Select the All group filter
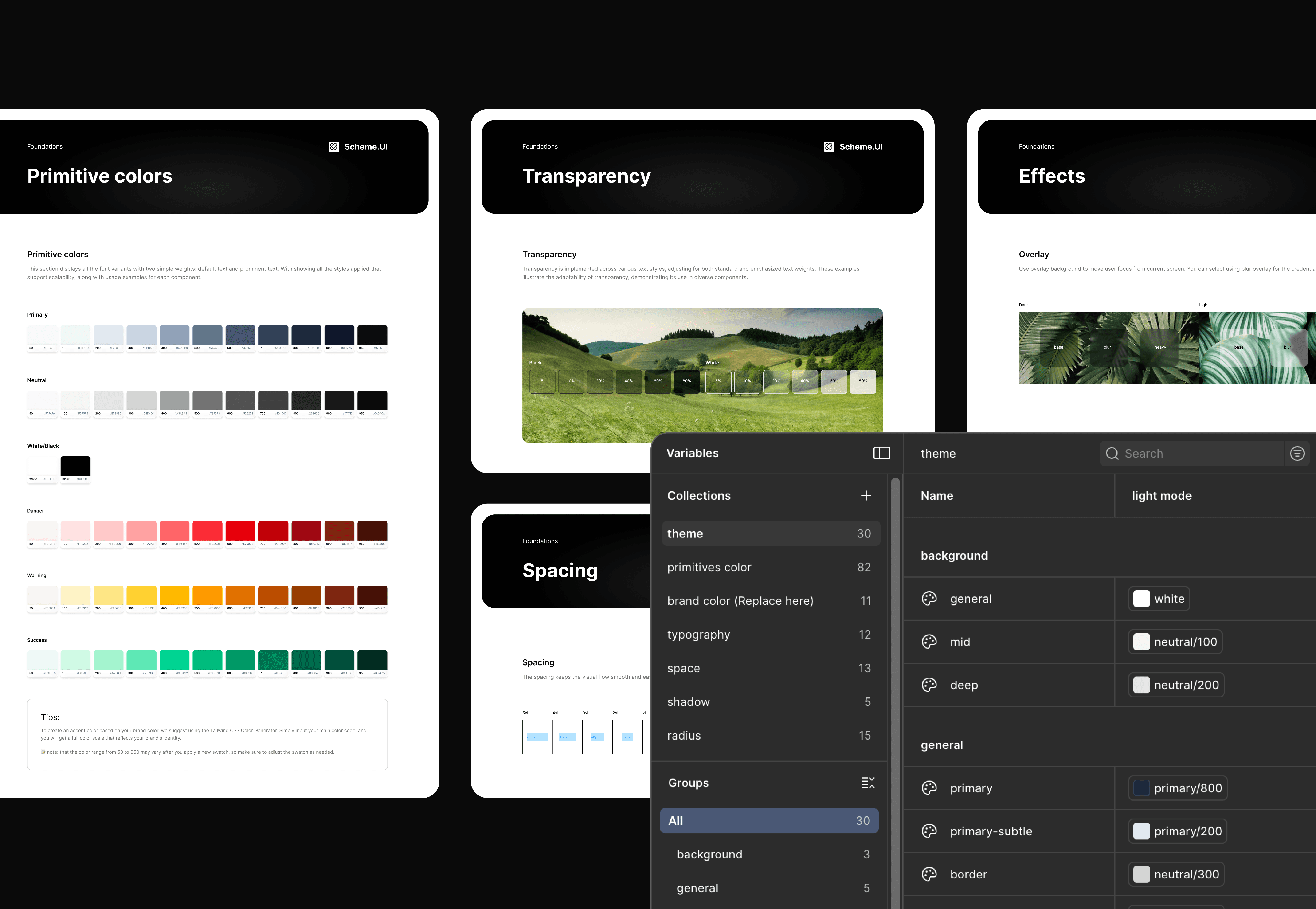The height and width of the screenshot is (909, 1316). 769,821
